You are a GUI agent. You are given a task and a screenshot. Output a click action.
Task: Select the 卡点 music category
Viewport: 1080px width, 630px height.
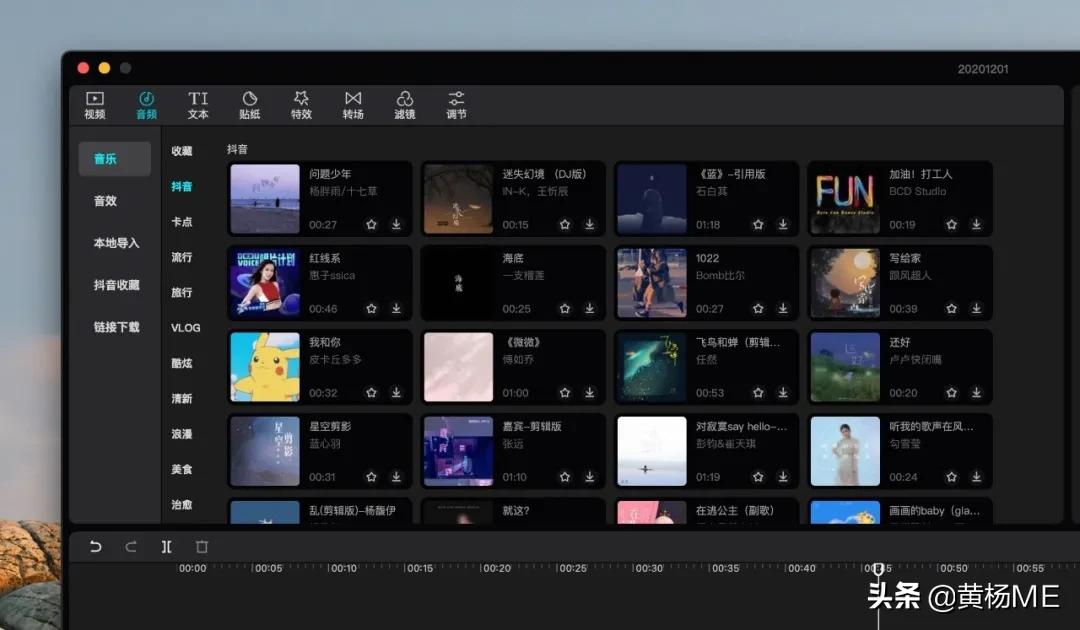point(183,221)
